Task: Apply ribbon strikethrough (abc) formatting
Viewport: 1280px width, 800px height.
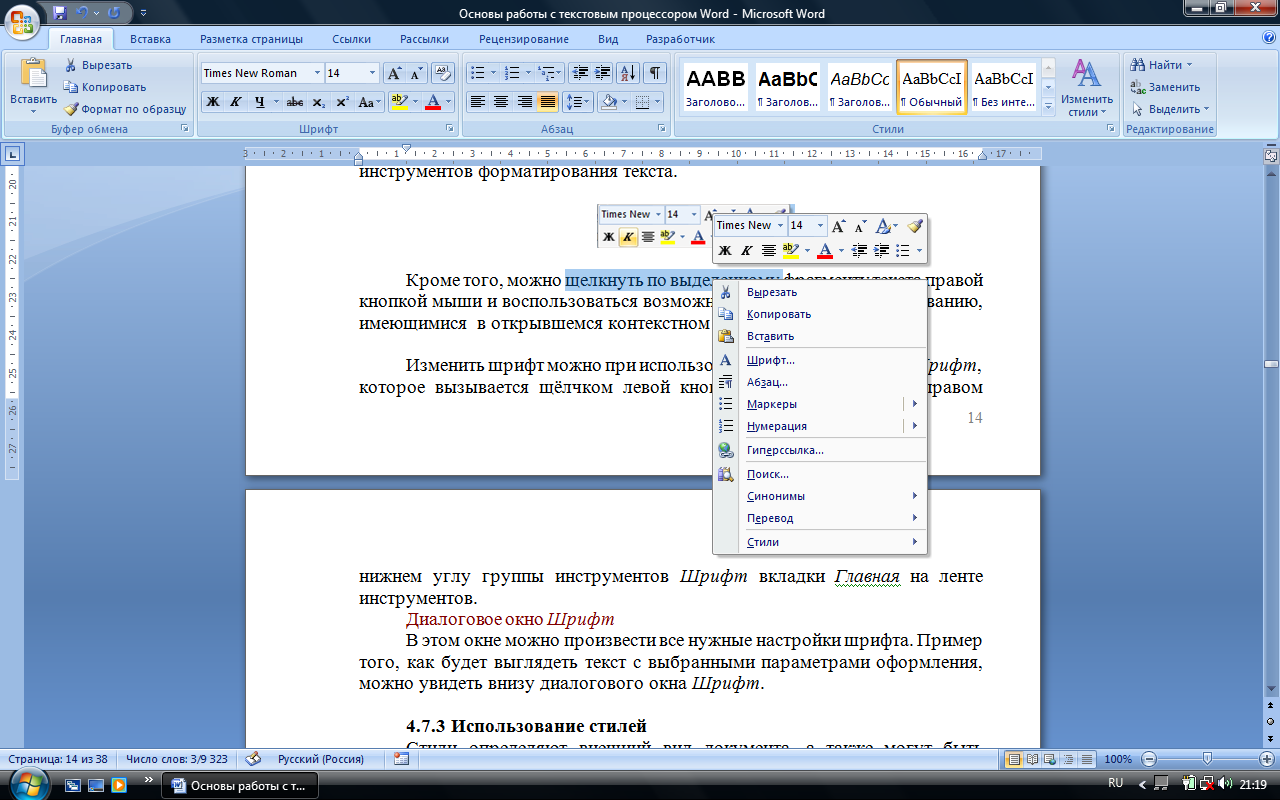Action: pos(295,102)
